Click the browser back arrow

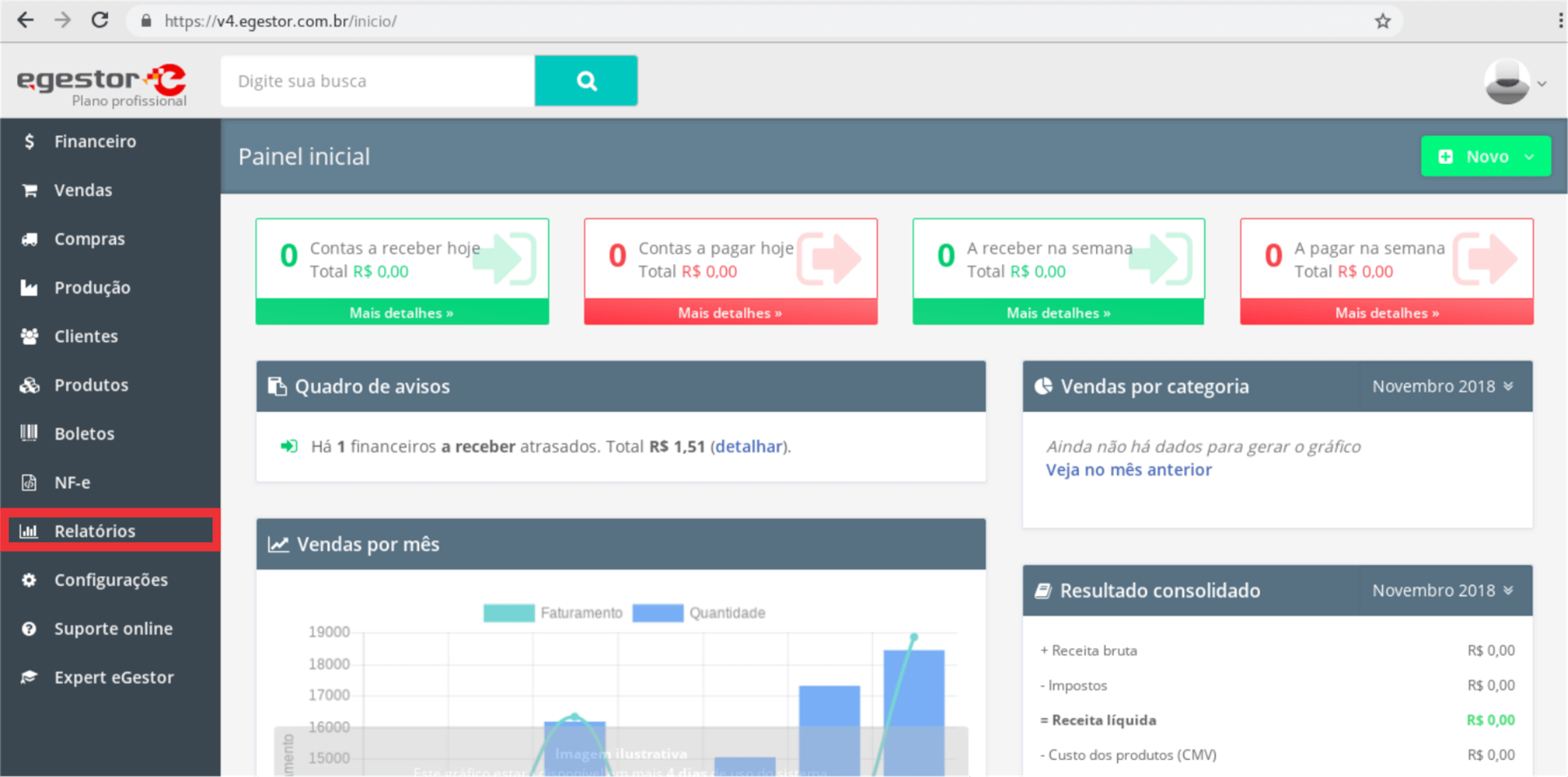coord(25,20)
